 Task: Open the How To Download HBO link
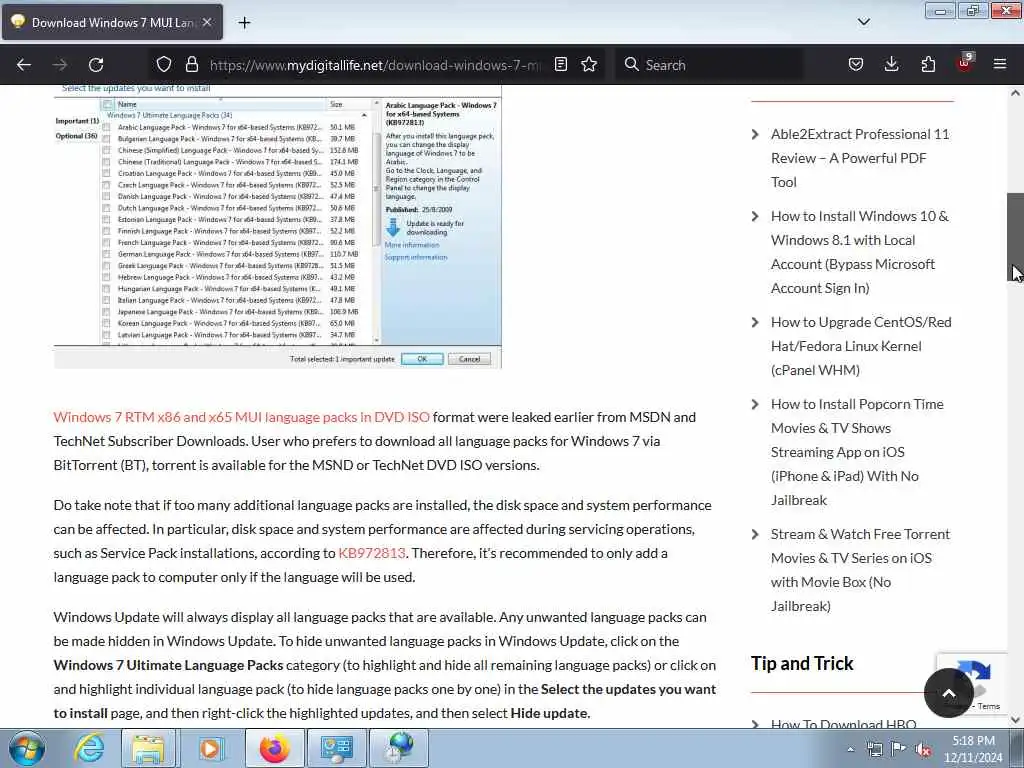pos(843,723)
